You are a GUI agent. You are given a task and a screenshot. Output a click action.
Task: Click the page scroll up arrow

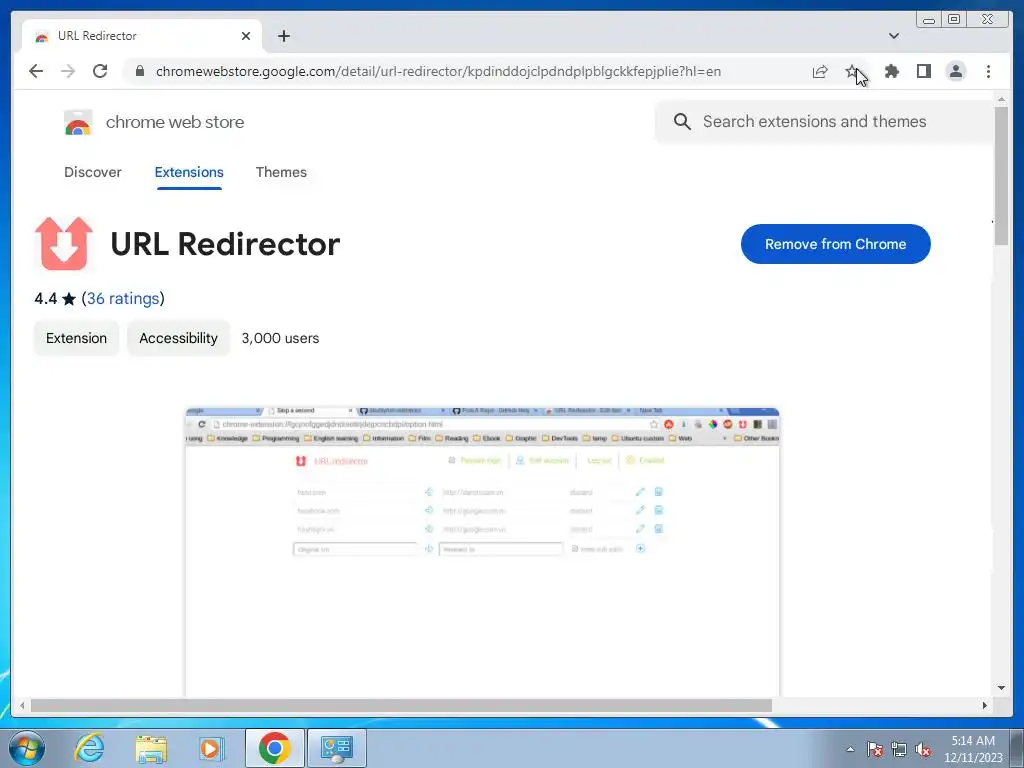(1001, 99)
